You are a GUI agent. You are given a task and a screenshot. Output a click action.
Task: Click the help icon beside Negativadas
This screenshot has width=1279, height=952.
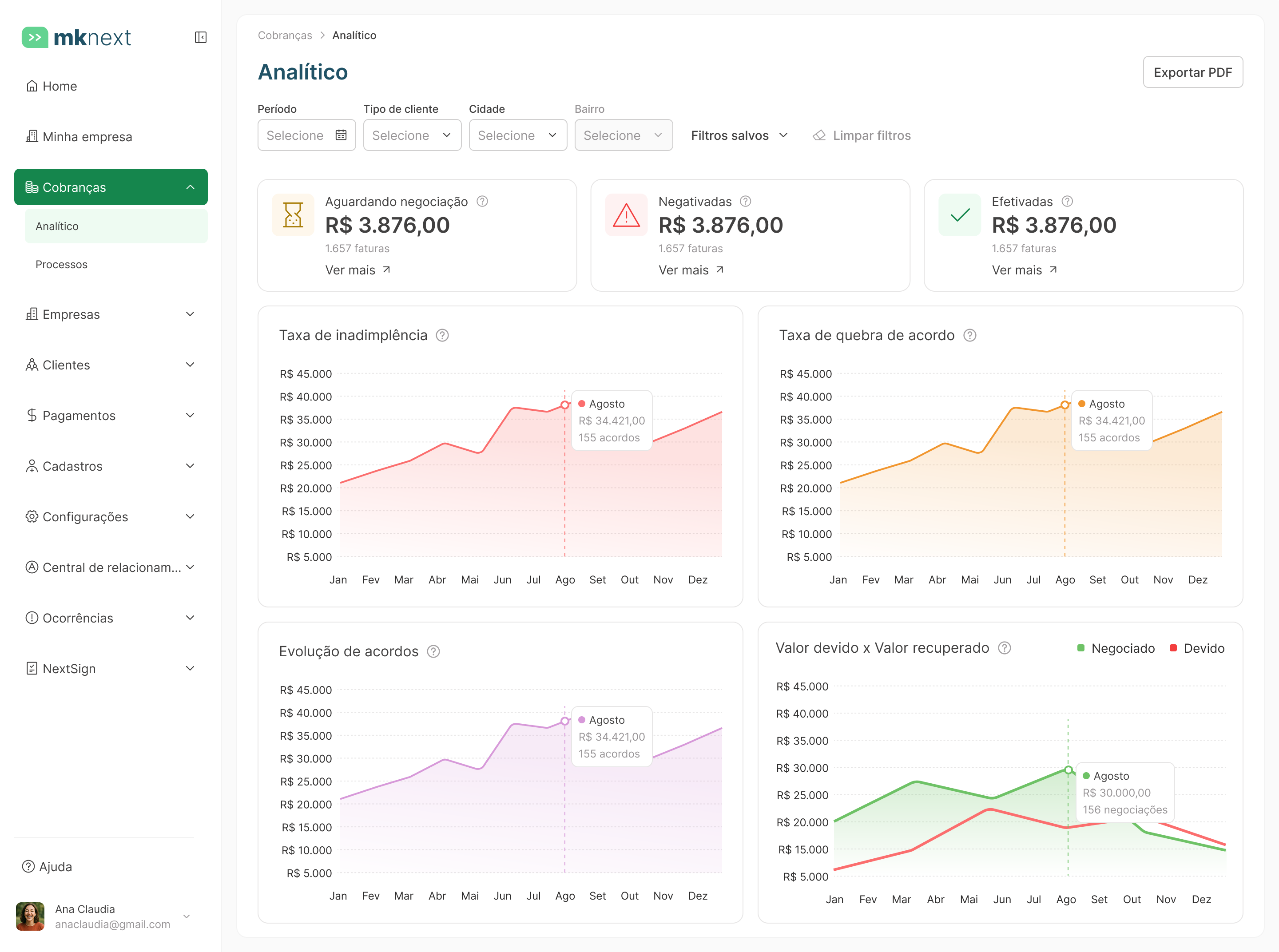pyautogui.click(x=745, y=201)
